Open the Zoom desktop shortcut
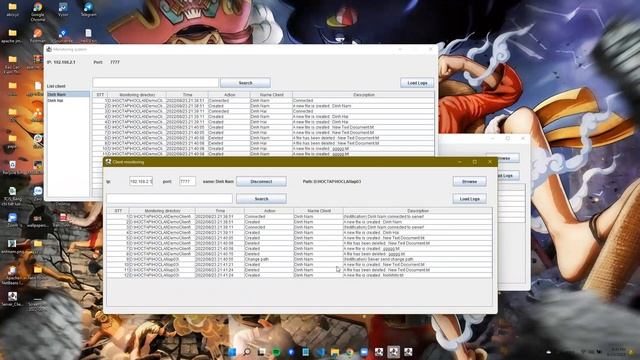The height and width of the screenshot is (360, 640). click(12, 220)
